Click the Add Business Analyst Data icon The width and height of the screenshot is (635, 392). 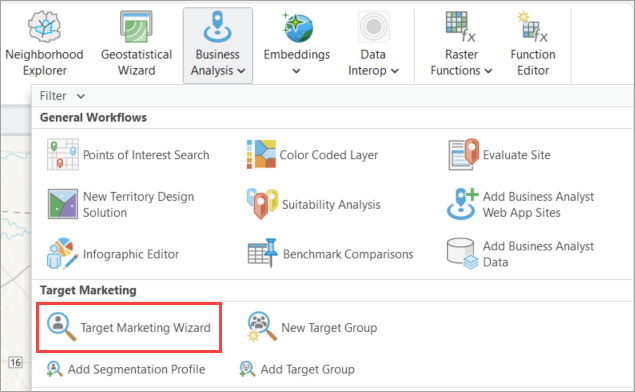462,254
